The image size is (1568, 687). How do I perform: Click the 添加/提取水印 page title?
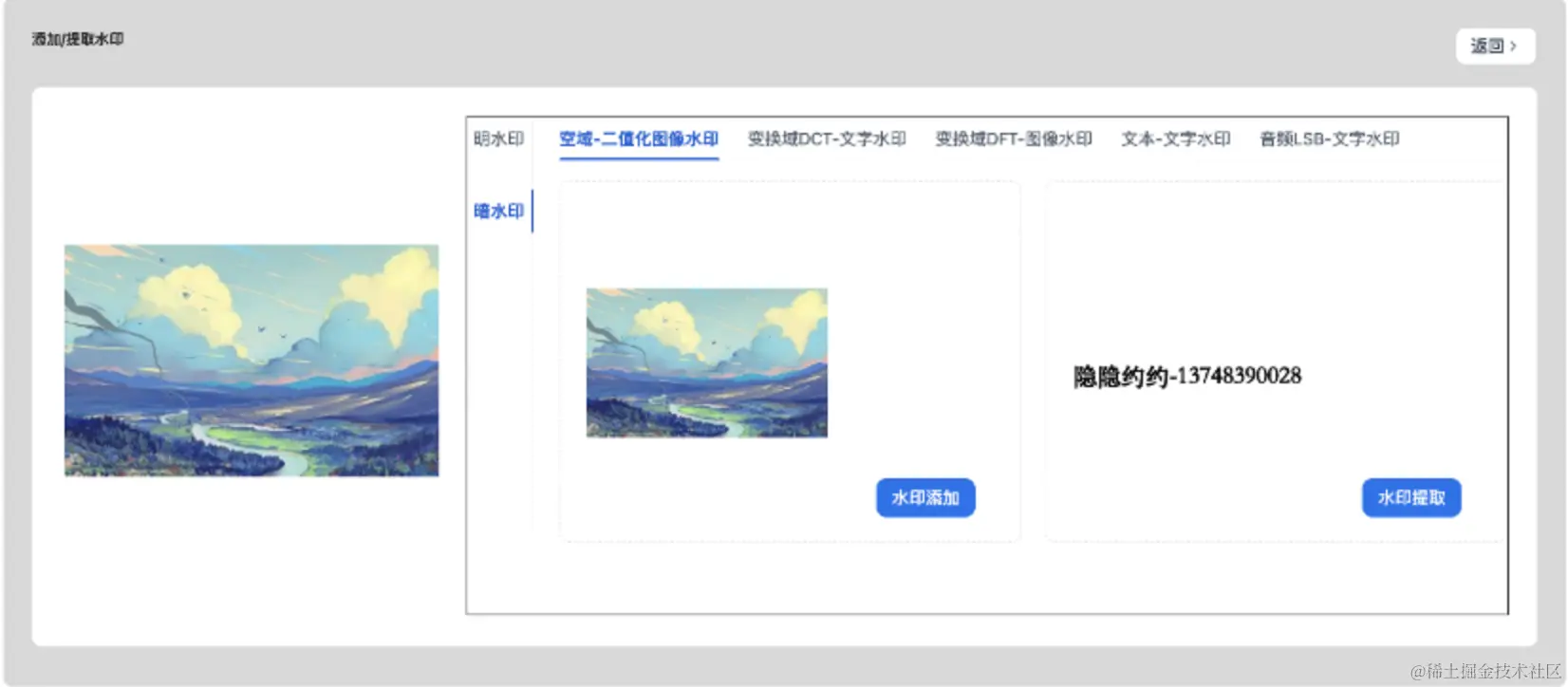coord(78,39)
